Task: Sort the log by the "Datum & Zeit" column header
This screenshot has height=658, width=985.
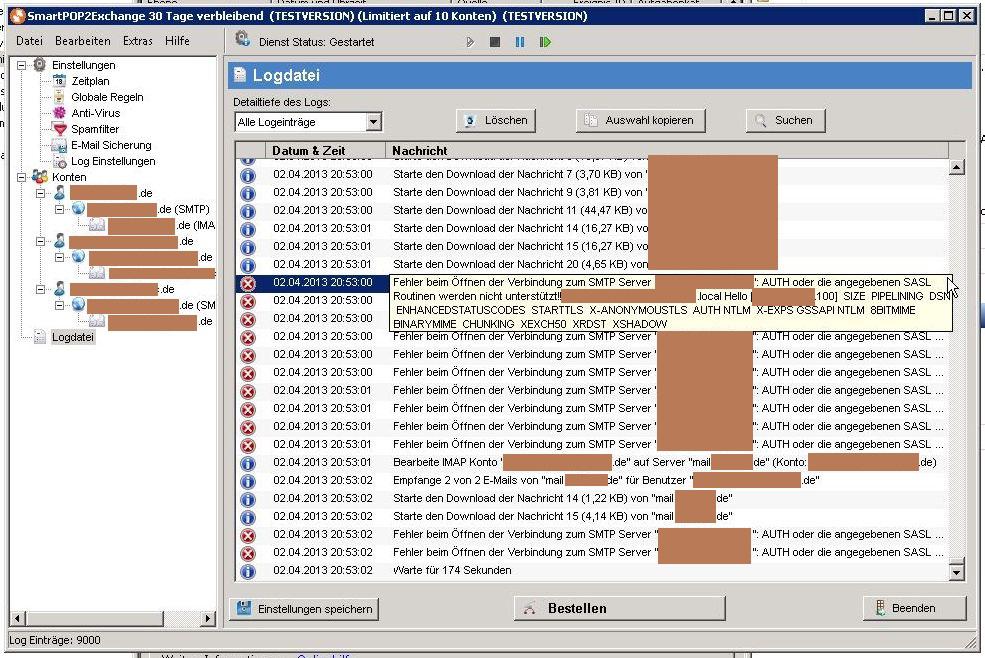Action: [x=323, y=150]
